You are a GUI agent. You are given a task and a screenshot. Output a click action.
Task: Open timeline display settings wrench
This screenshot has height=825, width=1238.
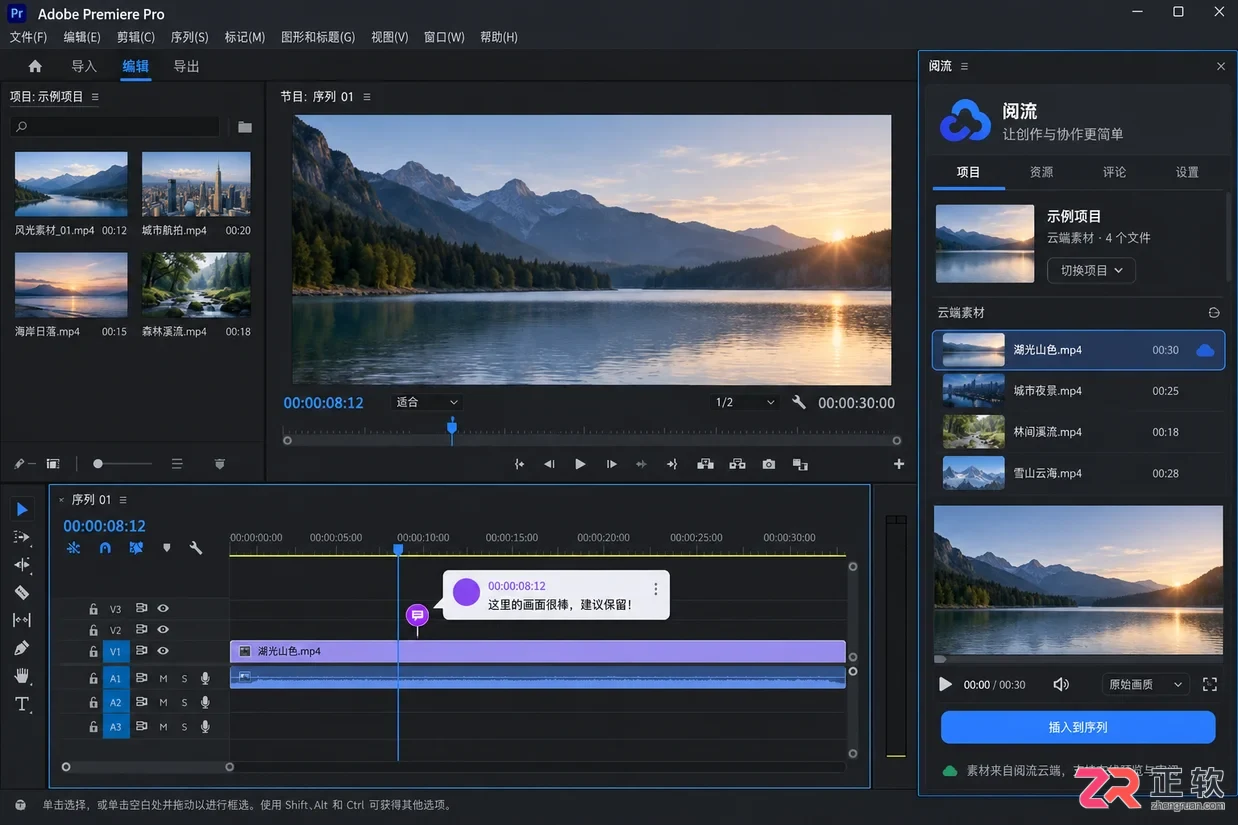coord(196,548)
